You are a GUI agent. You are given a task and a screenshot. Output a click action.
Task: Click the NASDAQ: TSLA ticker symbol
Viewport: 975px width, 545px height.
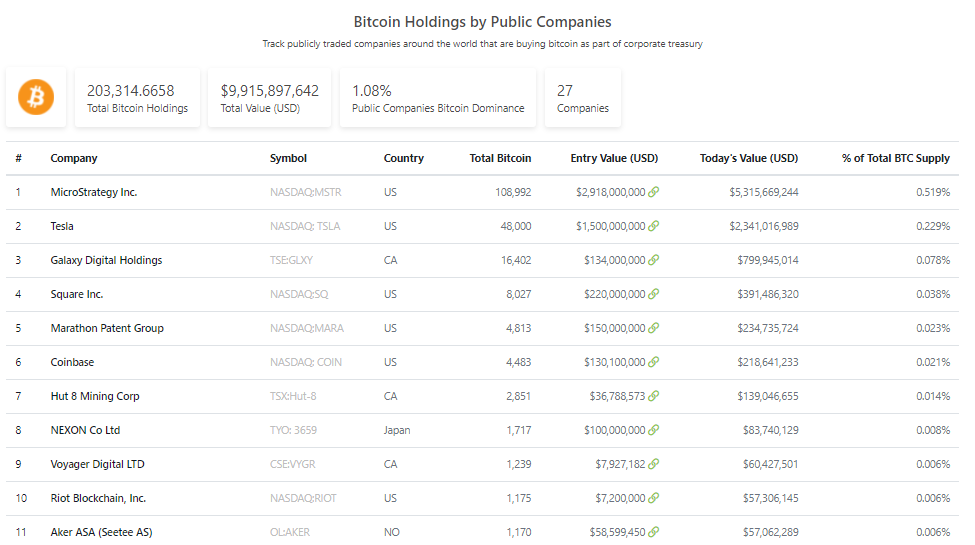(305, 226)
